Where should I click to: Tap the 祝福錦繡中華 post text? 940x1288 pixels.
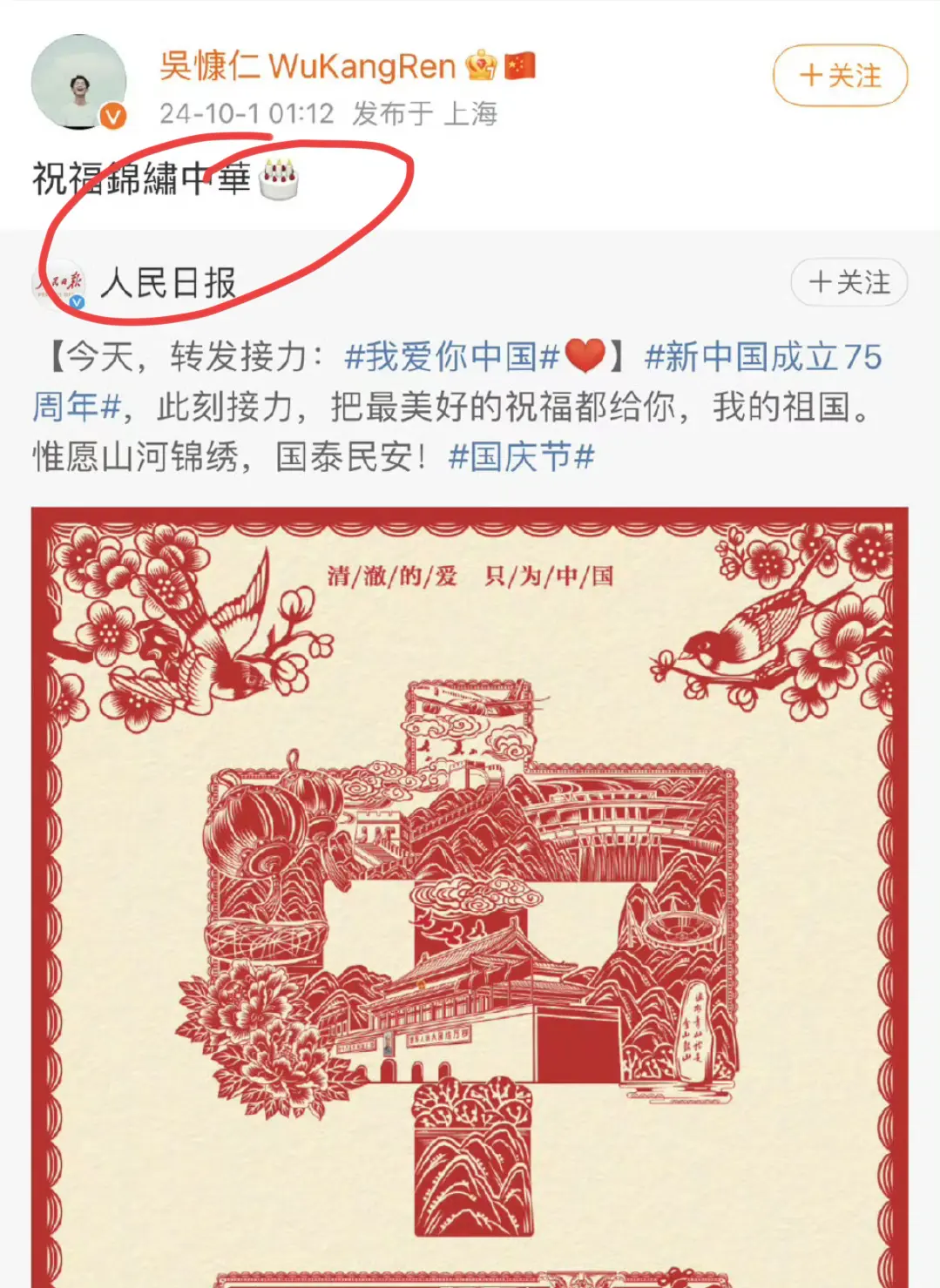[142, 179]
